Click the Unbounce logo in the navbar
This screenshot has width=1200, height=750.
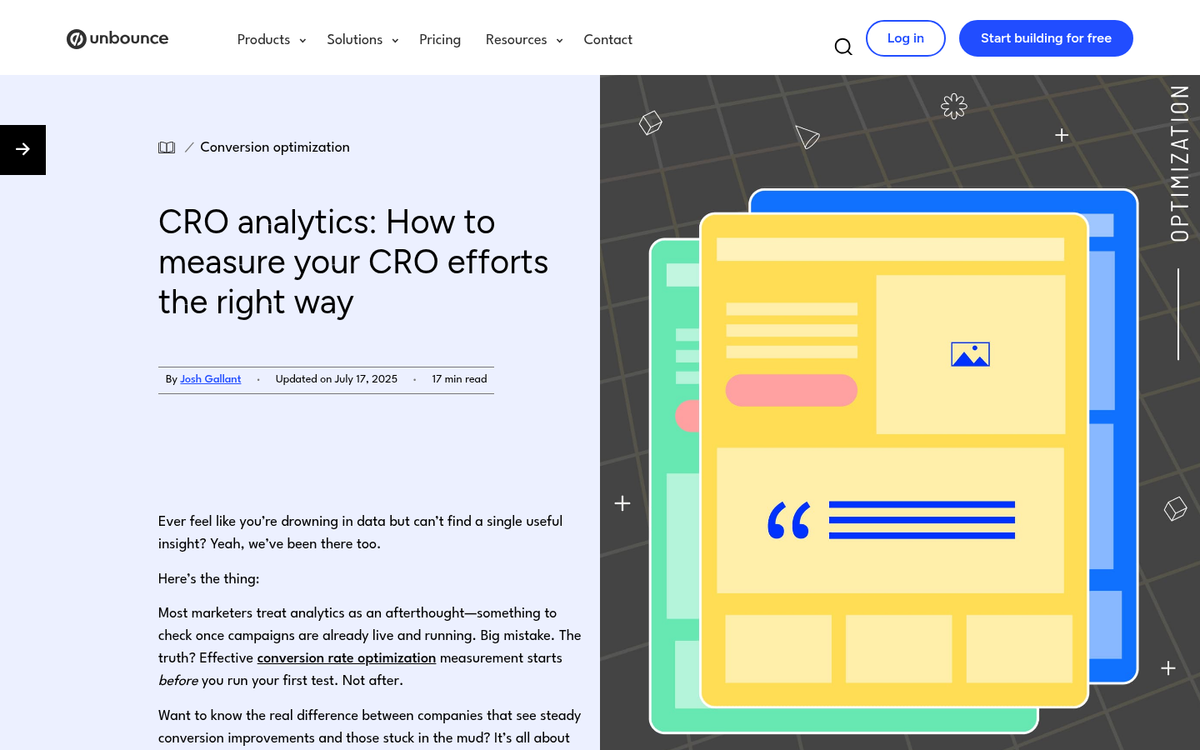pos(117,38)
